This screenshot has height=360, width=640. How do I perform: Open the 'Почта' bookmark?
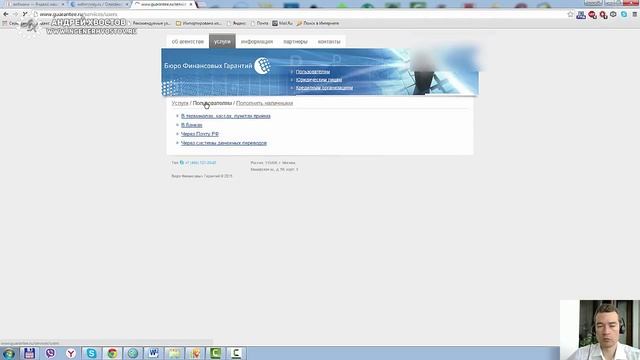259,23
